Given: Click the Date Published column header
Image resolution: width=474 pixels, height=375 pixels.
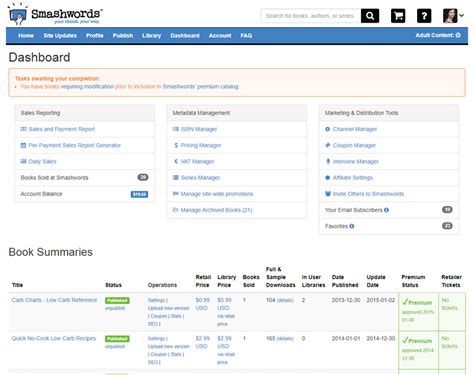Looking at the screenshot, I should (345, 281).
